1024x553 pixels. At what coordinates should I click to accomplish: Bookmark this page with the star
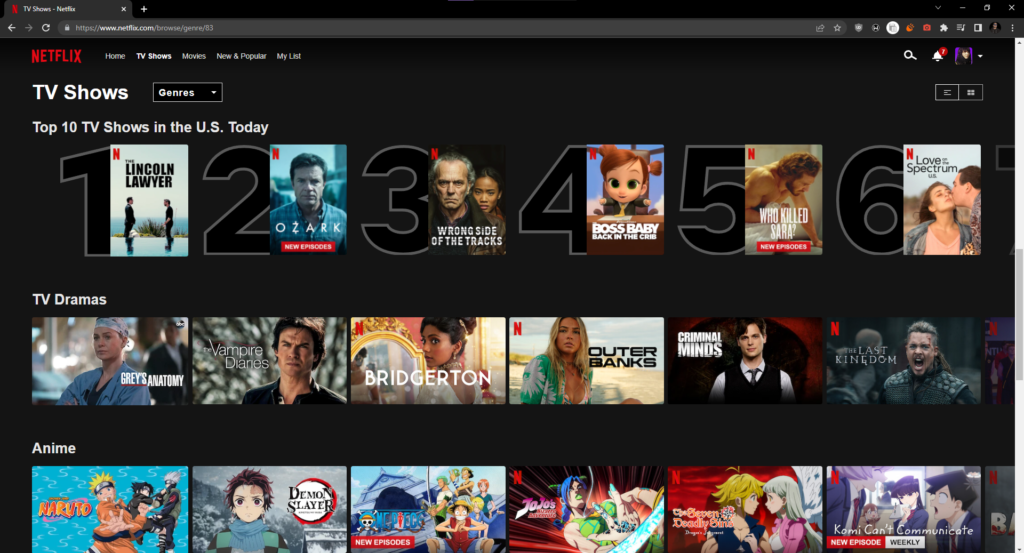click(x=837, y=28)
